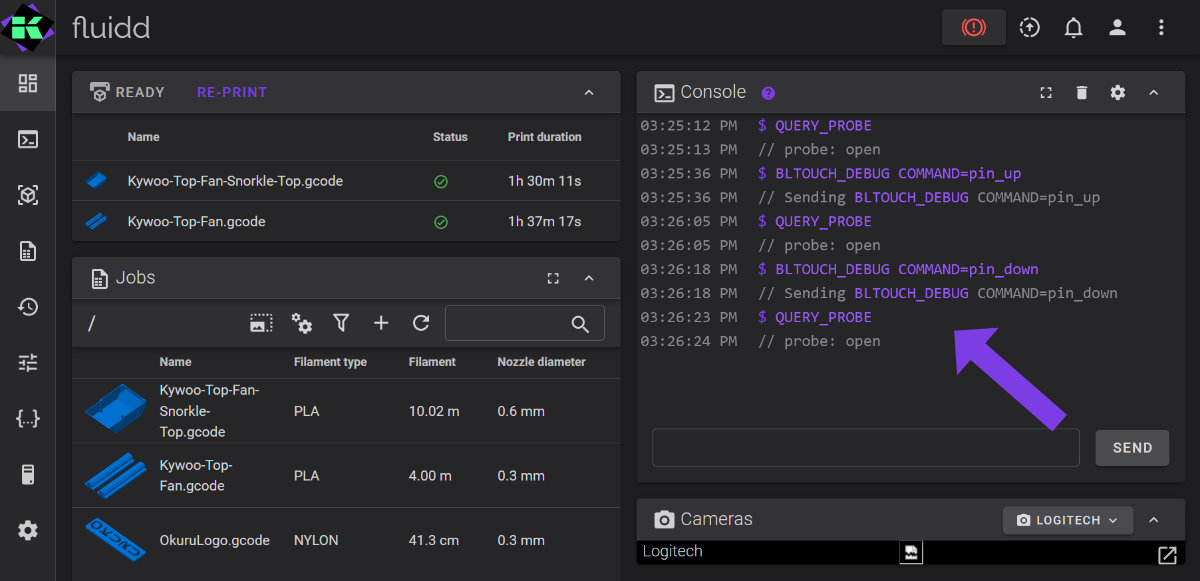Clear the console with trash icon
Screen dimensions: 1200x581
[1081, 92]
